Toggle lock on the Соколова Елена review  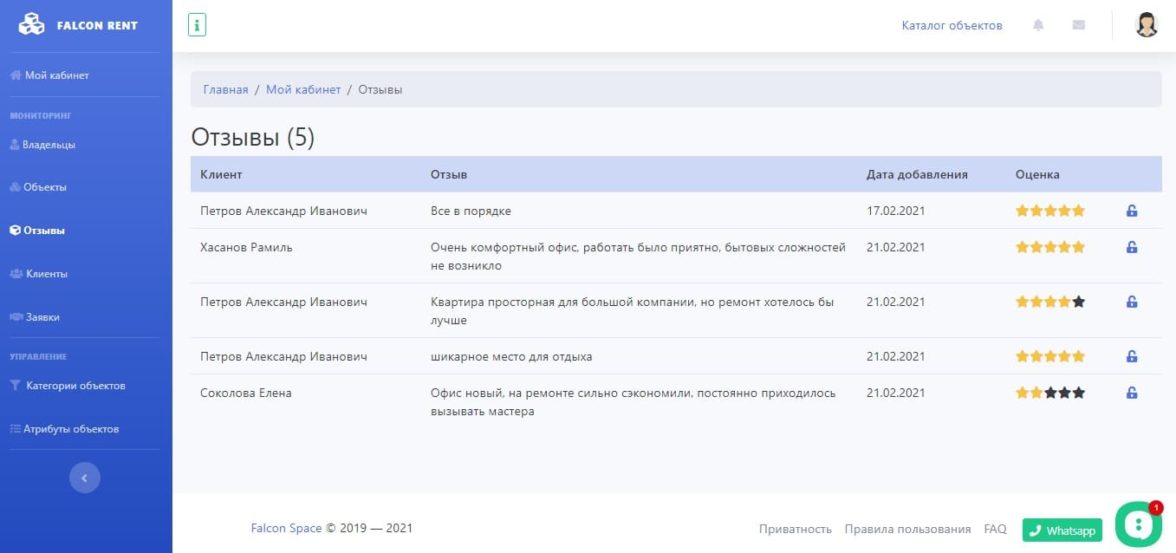click(1132, 393)
